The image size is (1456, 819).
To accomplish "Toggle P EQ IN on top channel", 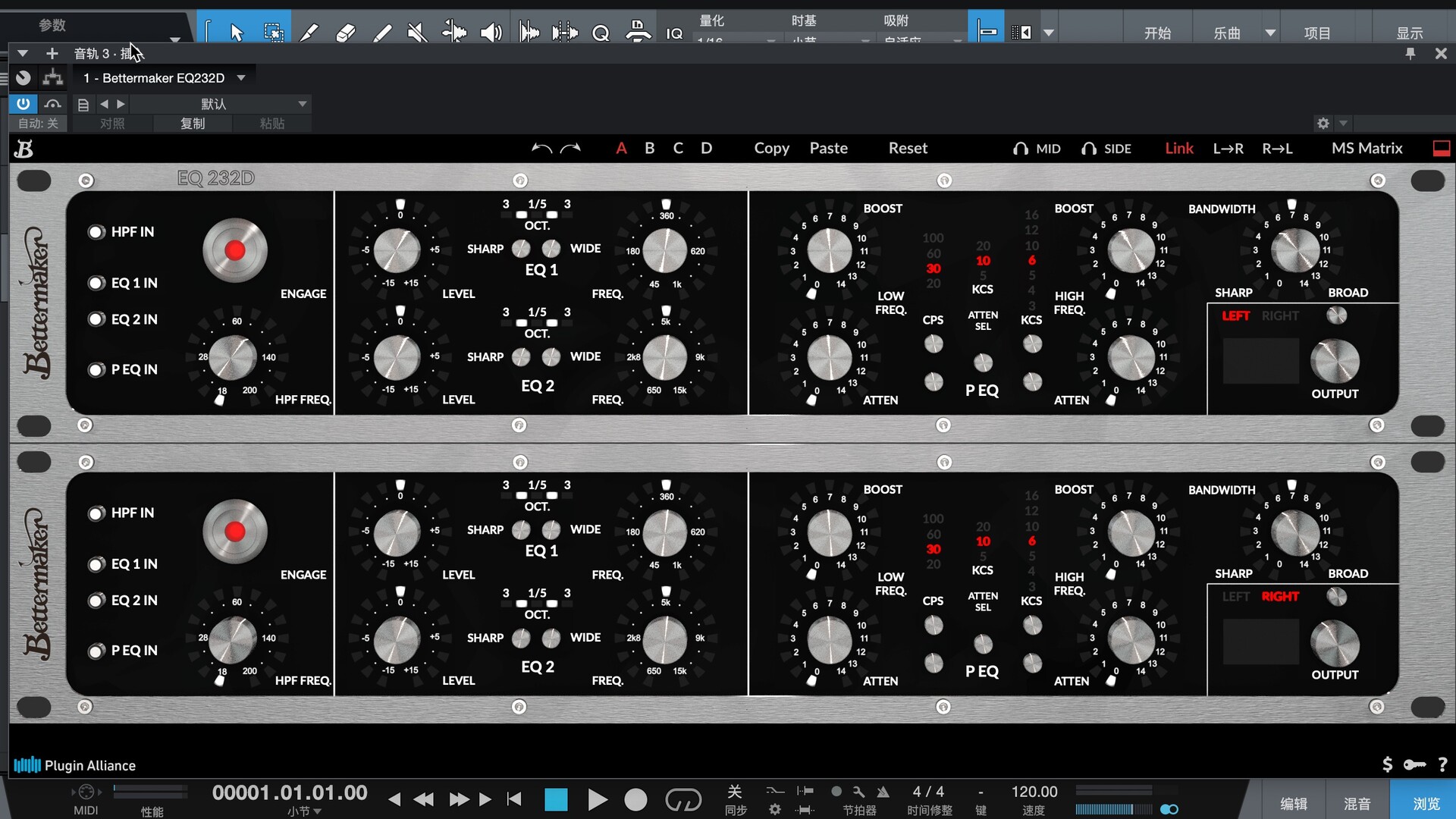I will 96,370.
